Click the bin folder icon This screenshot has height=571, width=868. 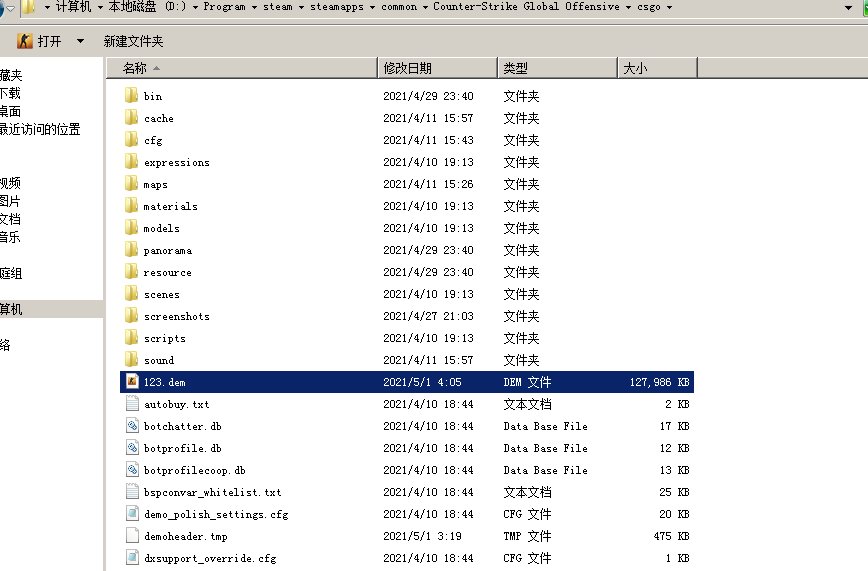click(131, 95)
